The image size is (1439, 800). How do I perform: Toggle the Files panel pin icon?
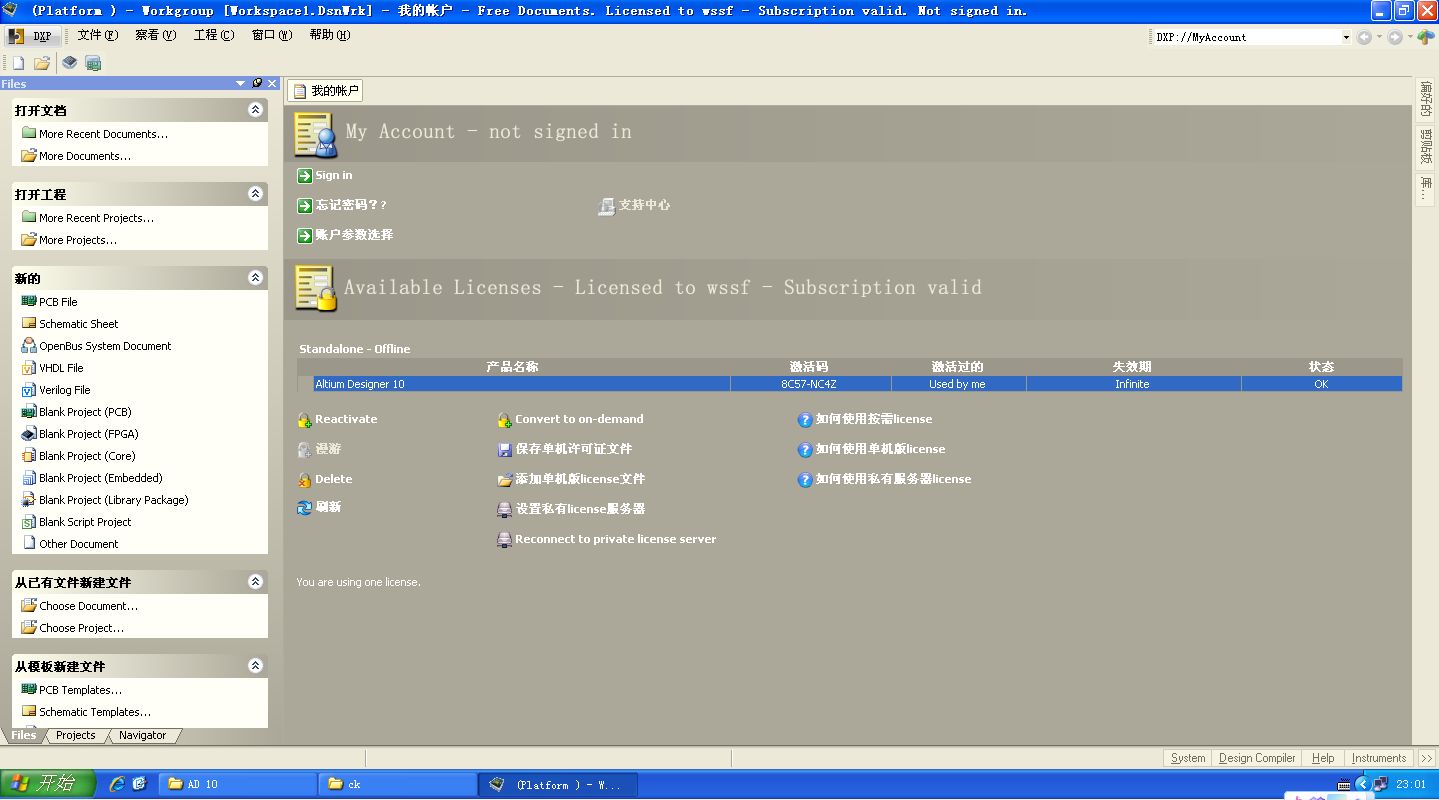click(x=257, y=84)
